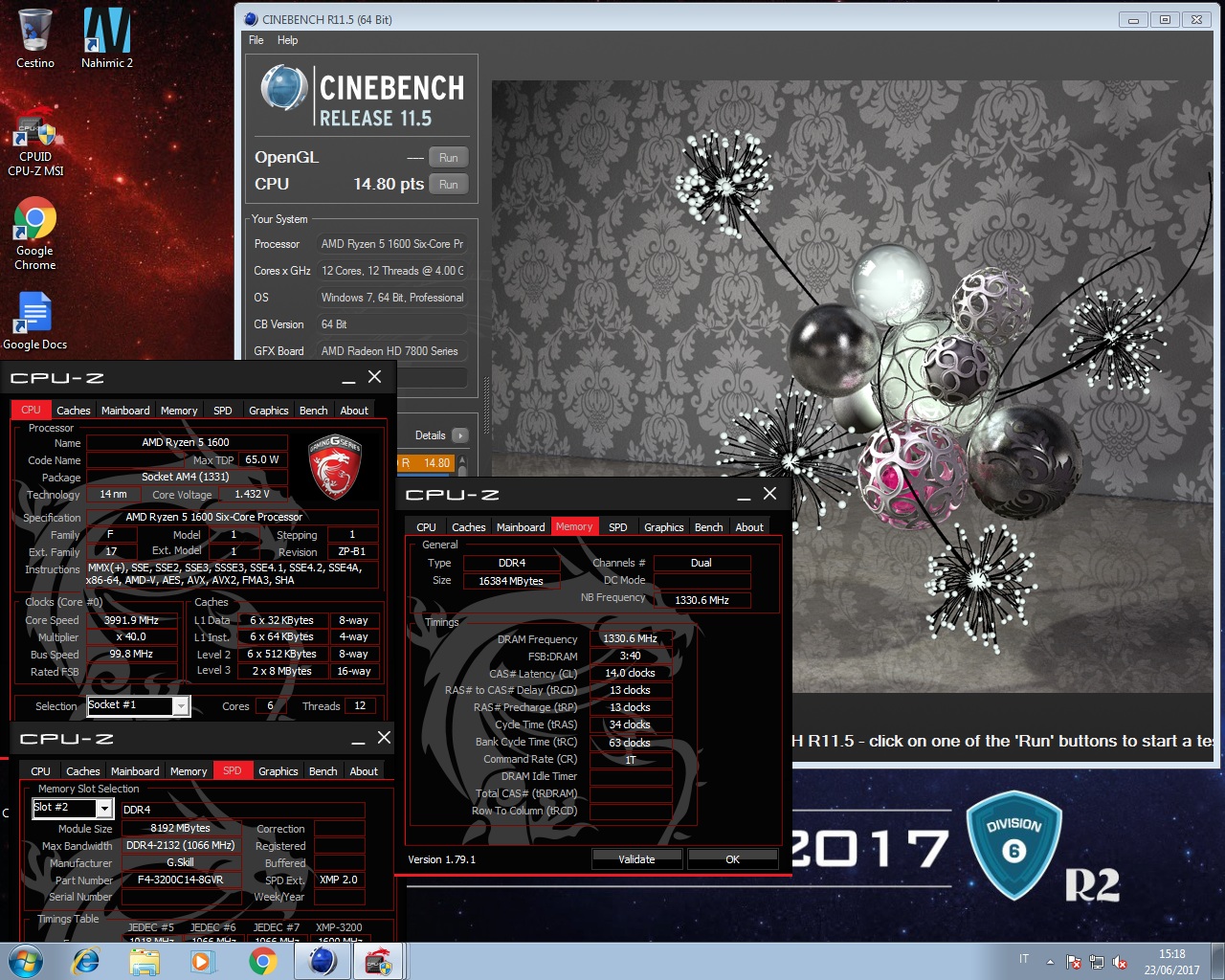
Task: Select the CPU-Z taskbar button
Action: pos(380,961)
